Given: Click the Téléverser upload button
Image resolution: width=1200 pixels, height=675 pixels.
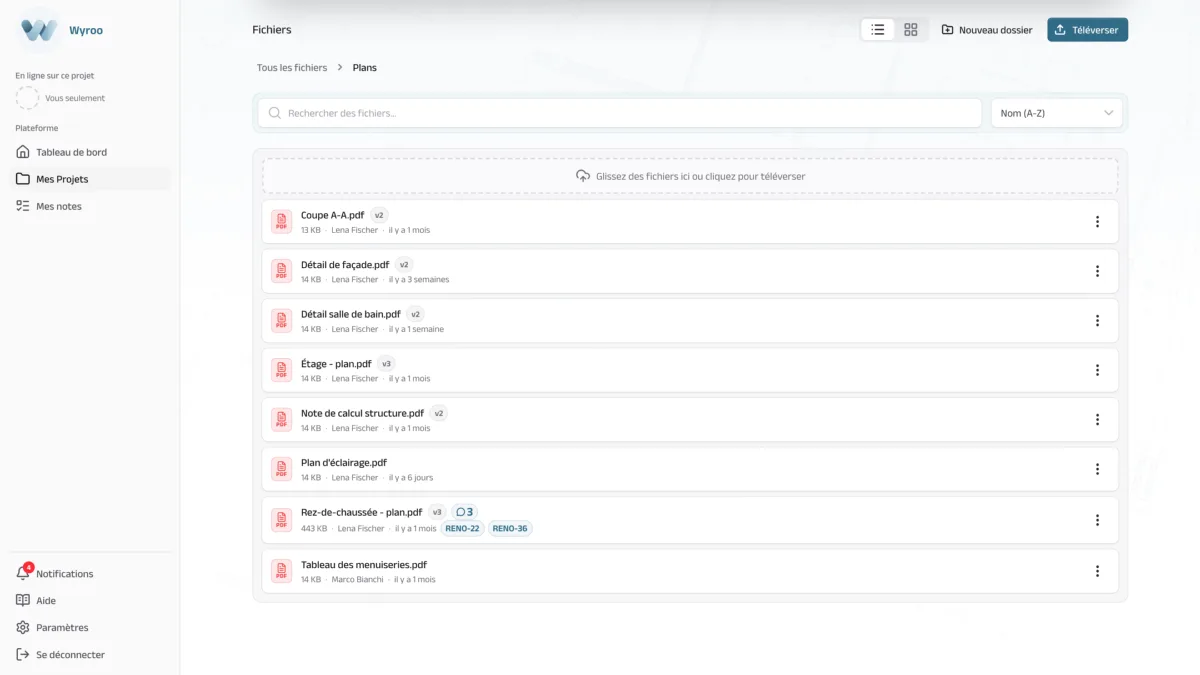Looking at the screenshot, I should click(1088, 30).
